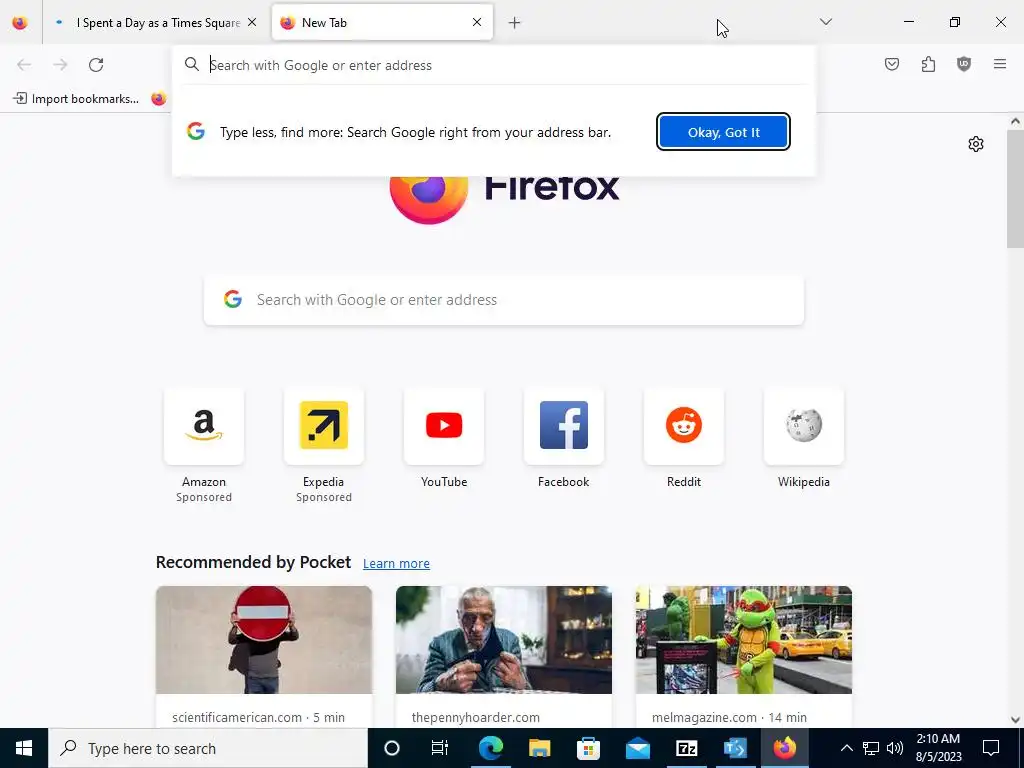Click the page search box with Google
The height and width of the screenshot is (768, 1024).
(x=504, y=300)
